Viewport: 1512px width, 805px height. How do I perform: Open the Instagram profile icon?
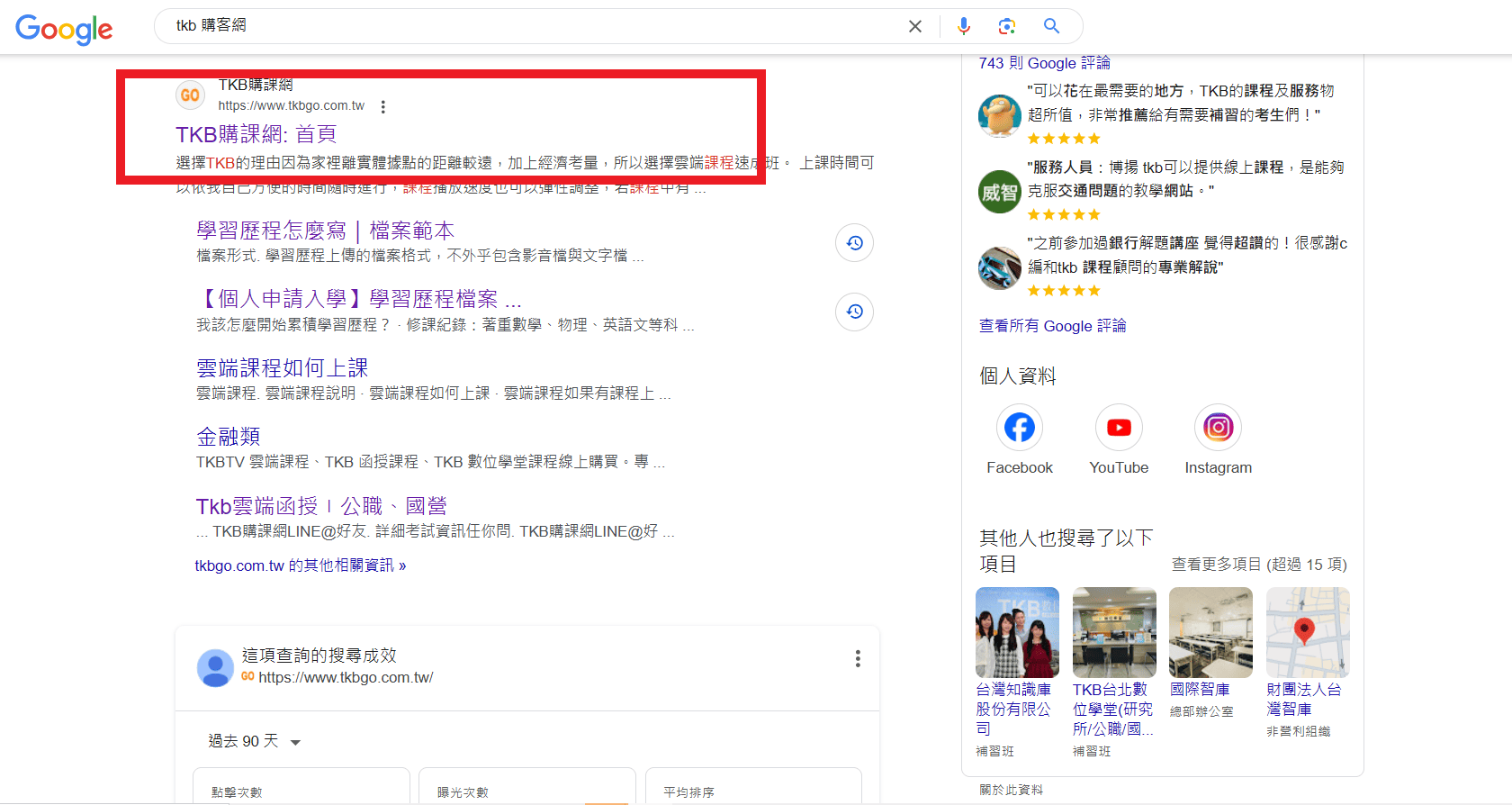(x=1218, y=428)
